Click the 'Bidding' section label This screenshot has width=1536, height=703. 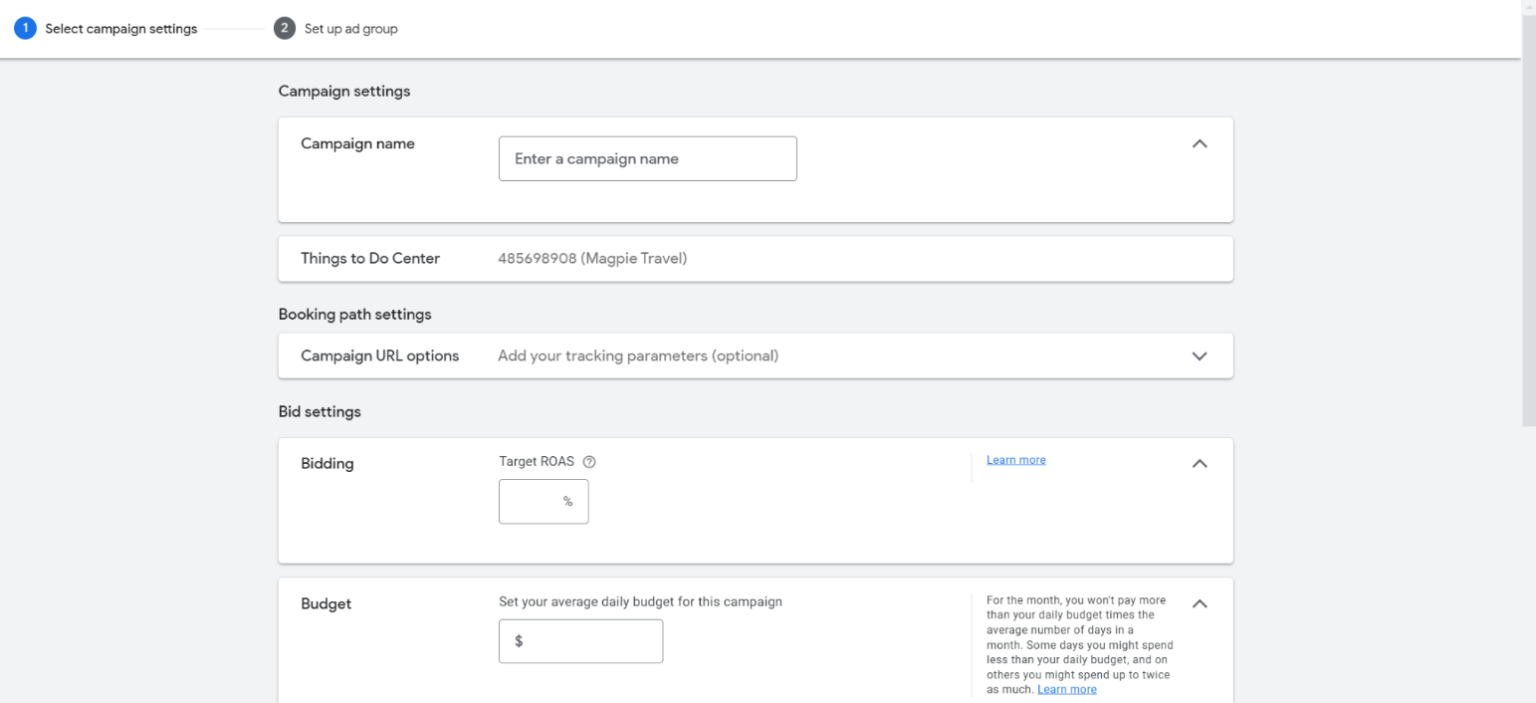(x=327, y=464)
